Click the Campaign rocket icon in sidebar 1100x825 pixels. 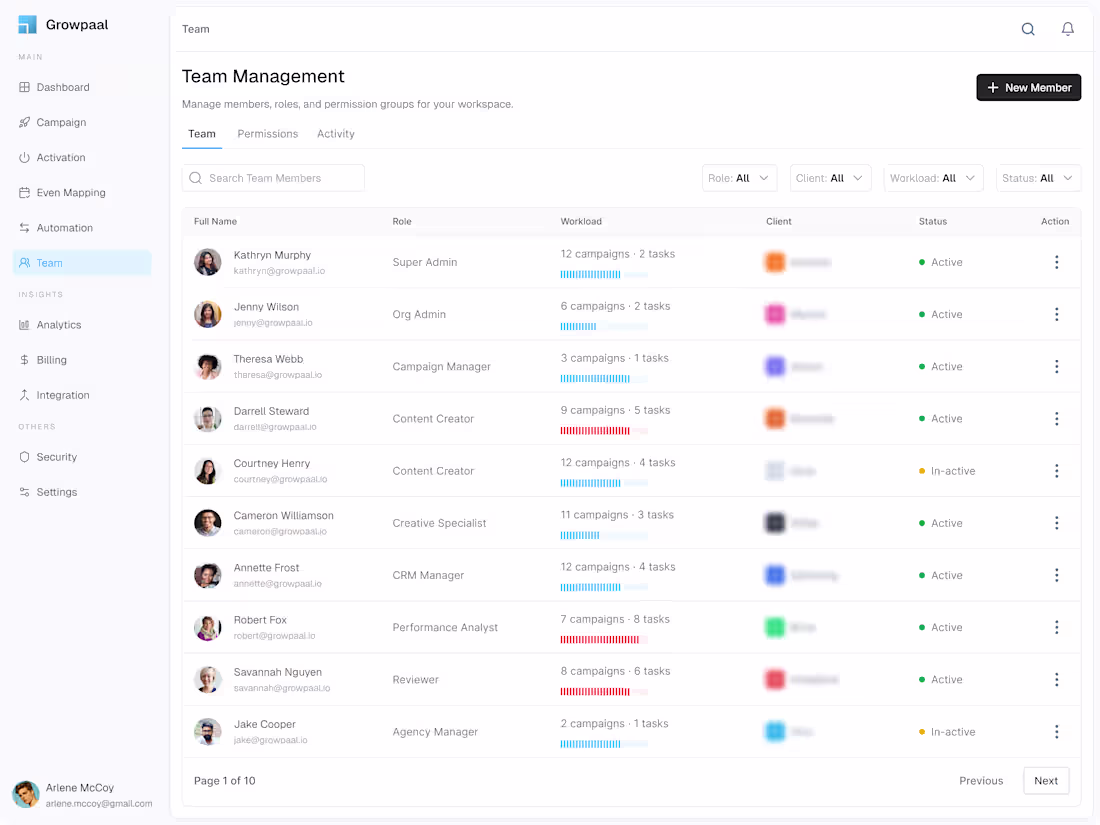tap(25, 122)
